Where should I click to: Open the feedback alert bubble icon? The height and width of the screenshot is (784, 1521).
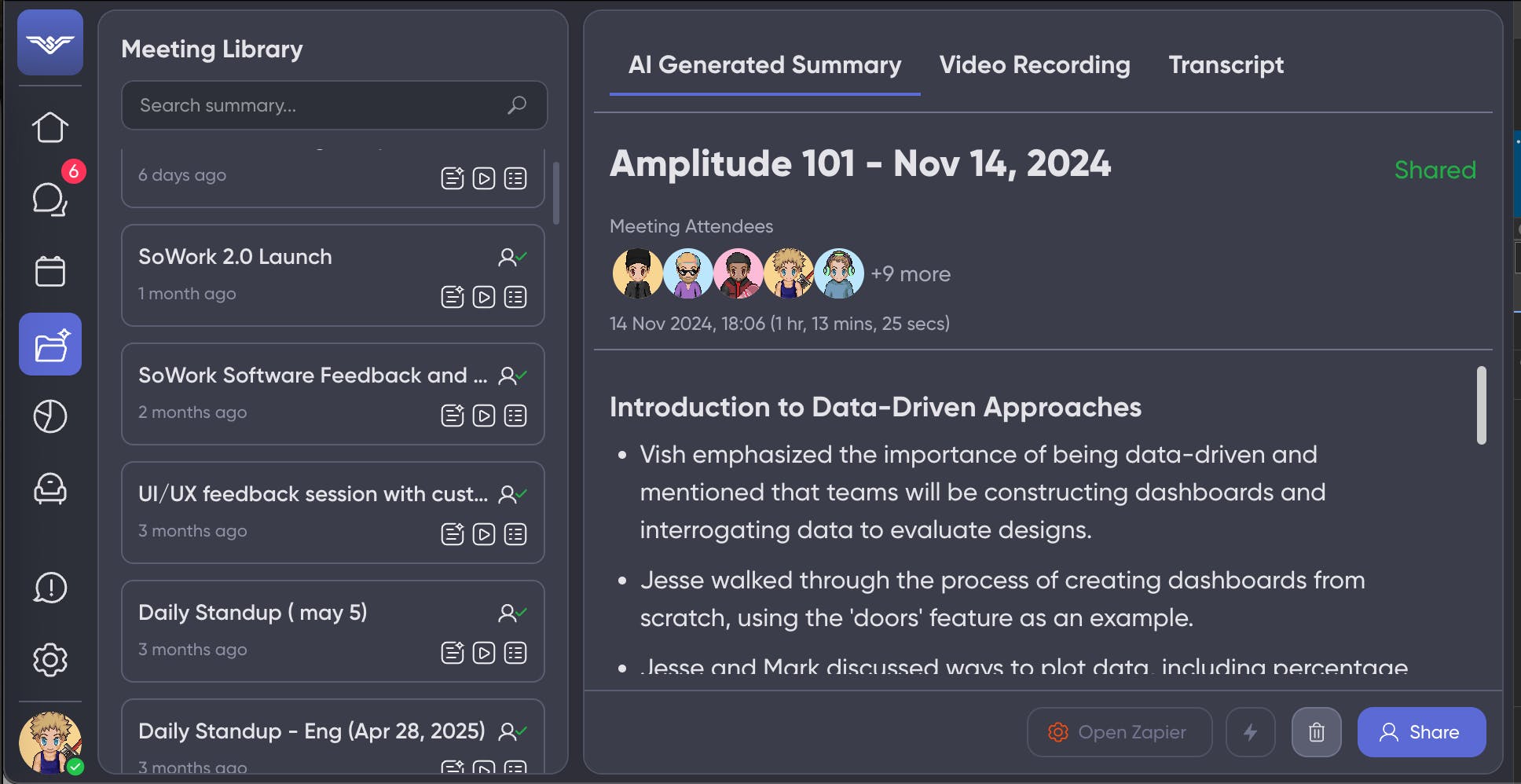pyautogui.click(x=50, y=588)
